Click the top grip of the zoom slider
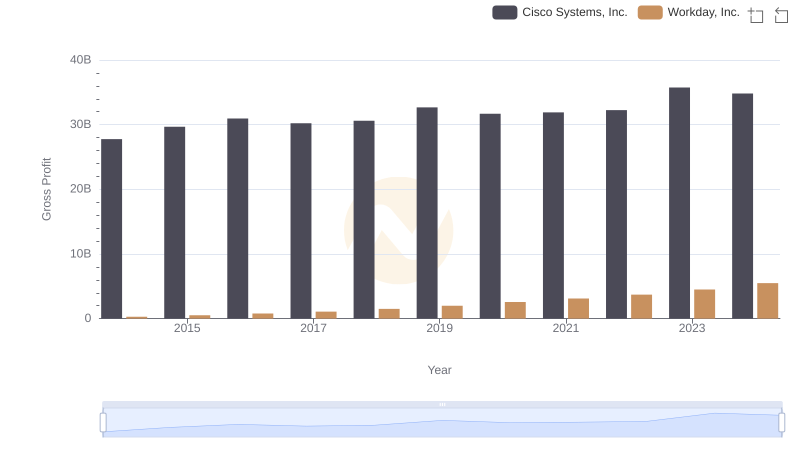The height and width of the screenshot is (461, 800). pos(442,404)
